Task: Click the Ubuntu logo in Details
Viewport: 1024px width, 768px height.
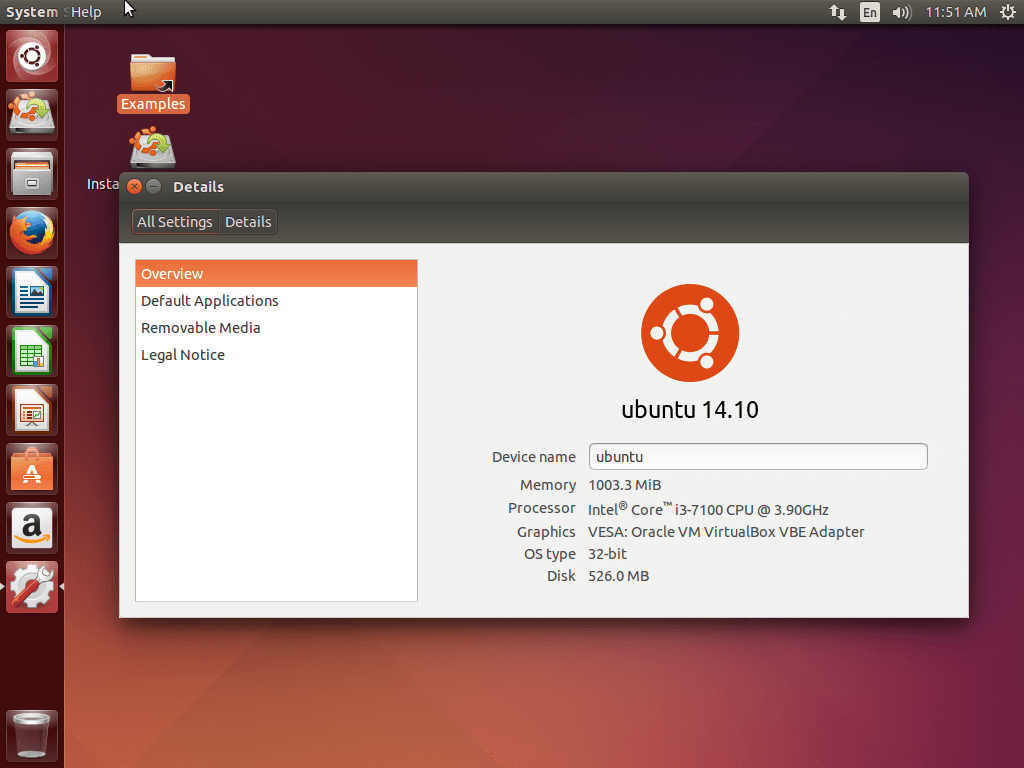Action: click(x=690, y=333)
